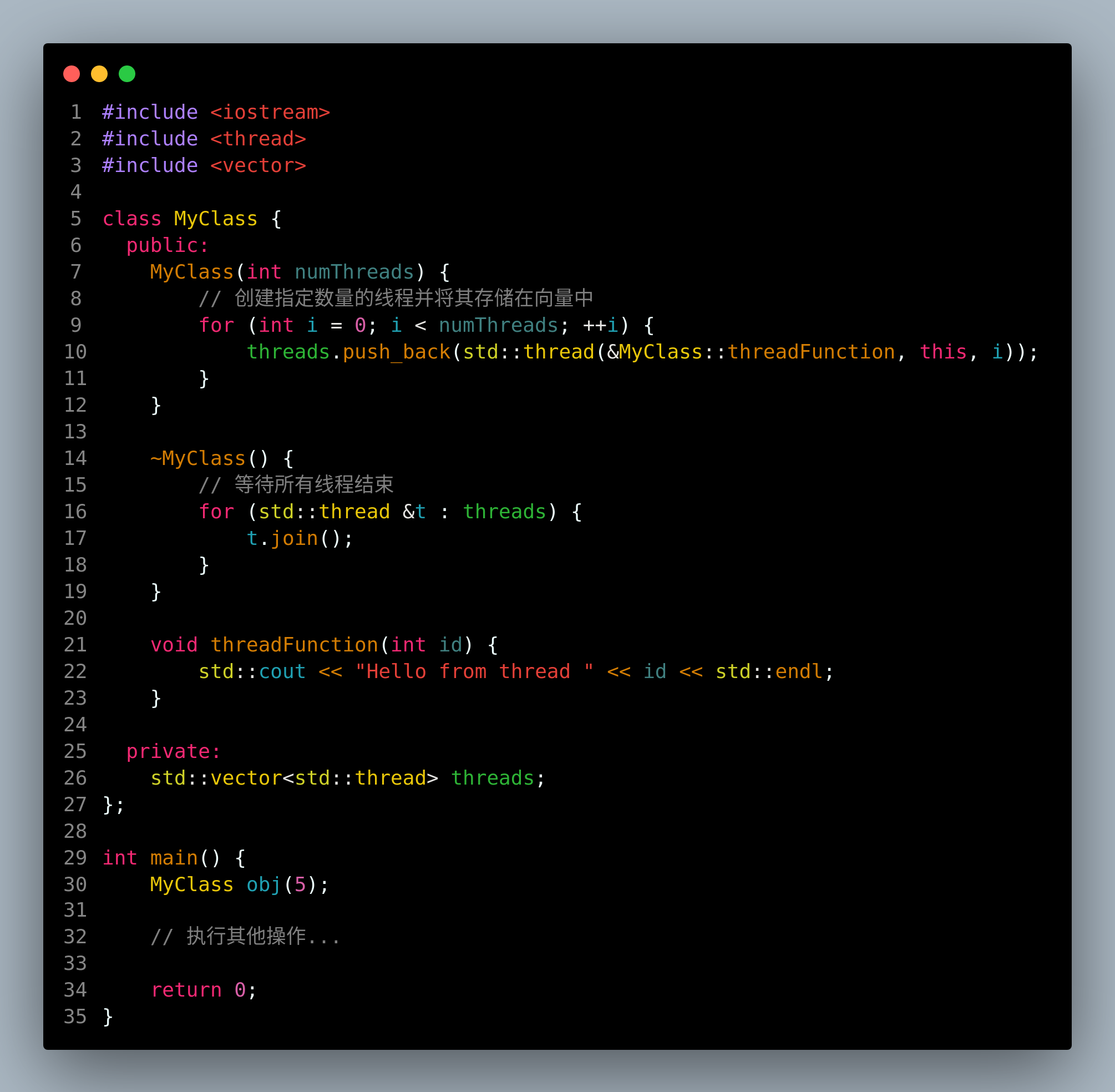
Task: Click the 'private:' access specifier
Action: tap(173, 751)
